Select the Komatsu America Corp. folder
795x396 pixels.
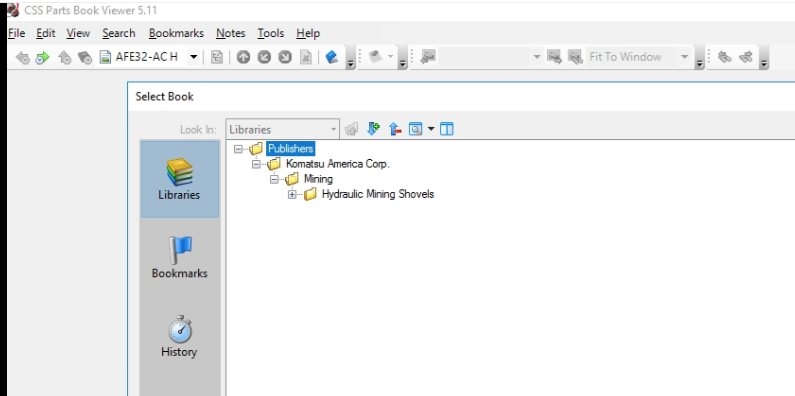coord(338,164)
